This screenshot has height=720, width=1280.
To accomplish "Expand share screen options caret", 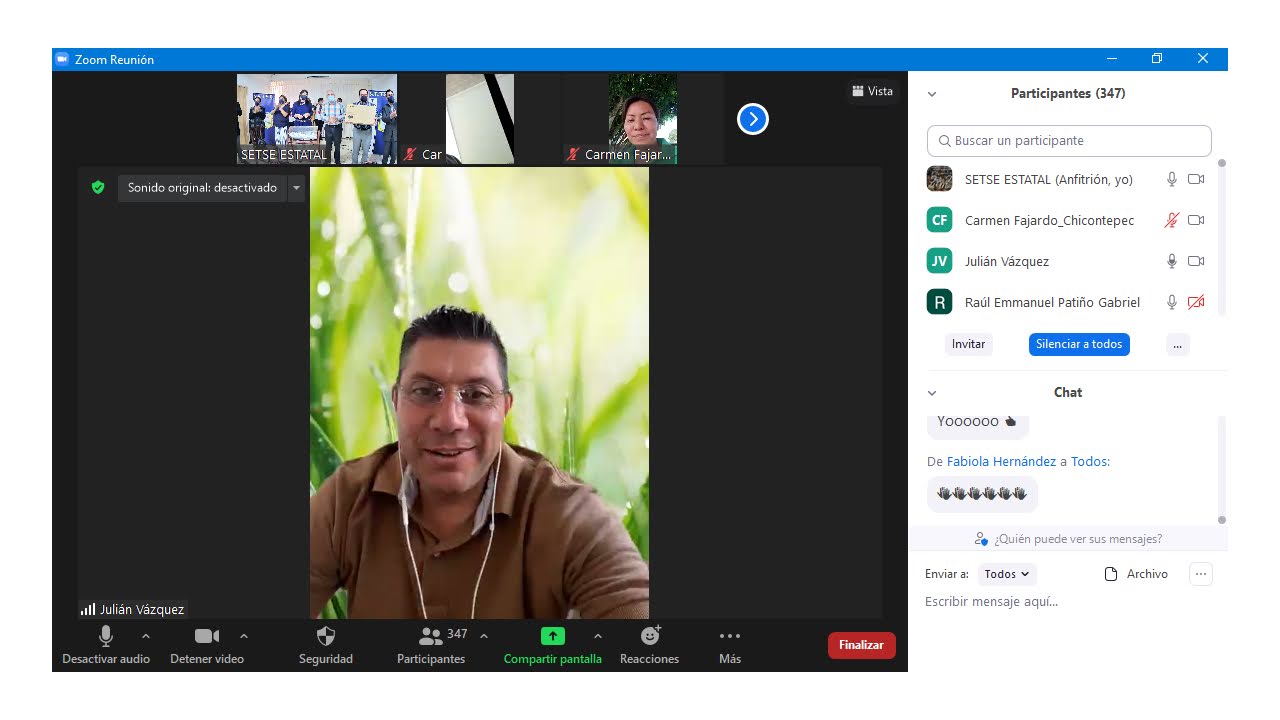I will (x=598, y=636).
